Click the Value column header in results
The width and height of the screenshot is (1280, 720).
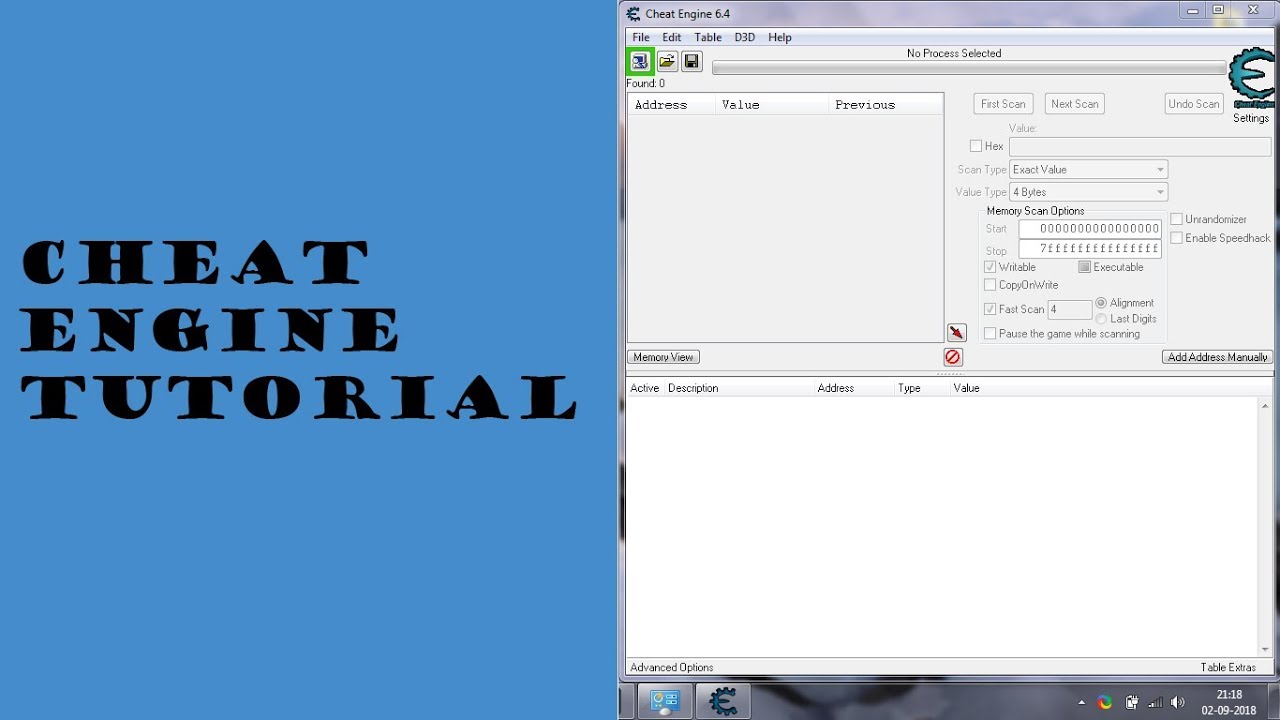pyautogui.click(x=771, y=105)
